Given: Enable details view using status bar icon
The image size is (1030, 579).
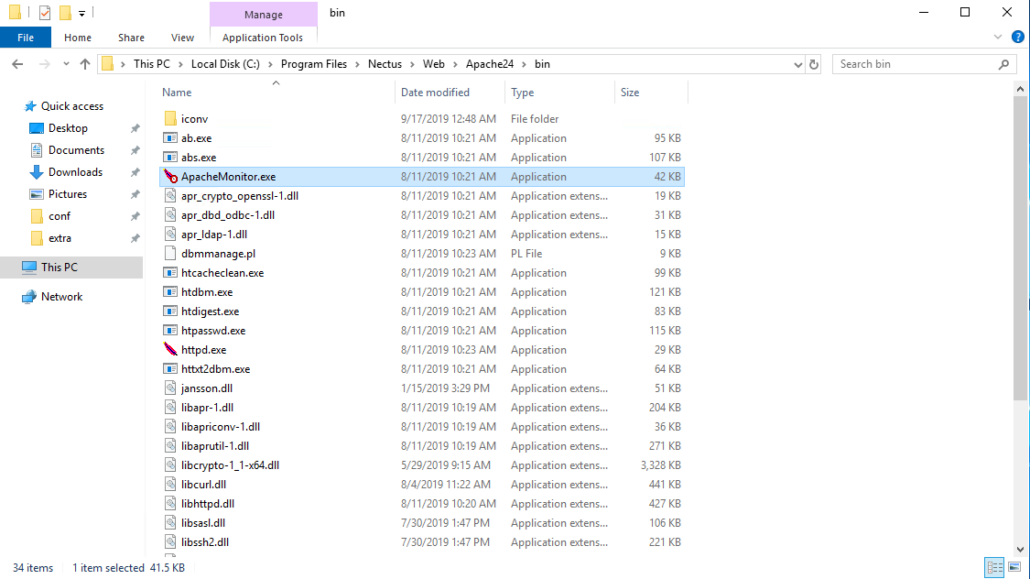Looking at the screenshot, I should click(995, 567).
